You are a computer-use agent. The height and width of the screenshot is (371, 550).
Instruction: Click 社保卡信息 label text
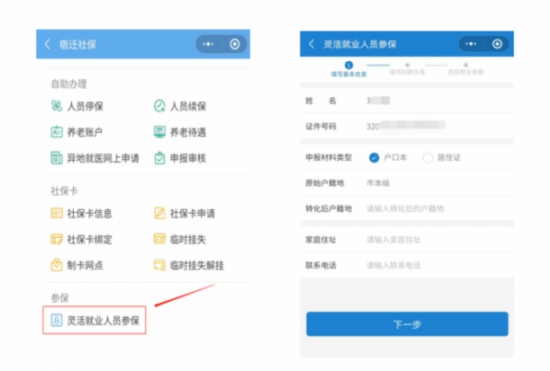[x=89, y=213]
